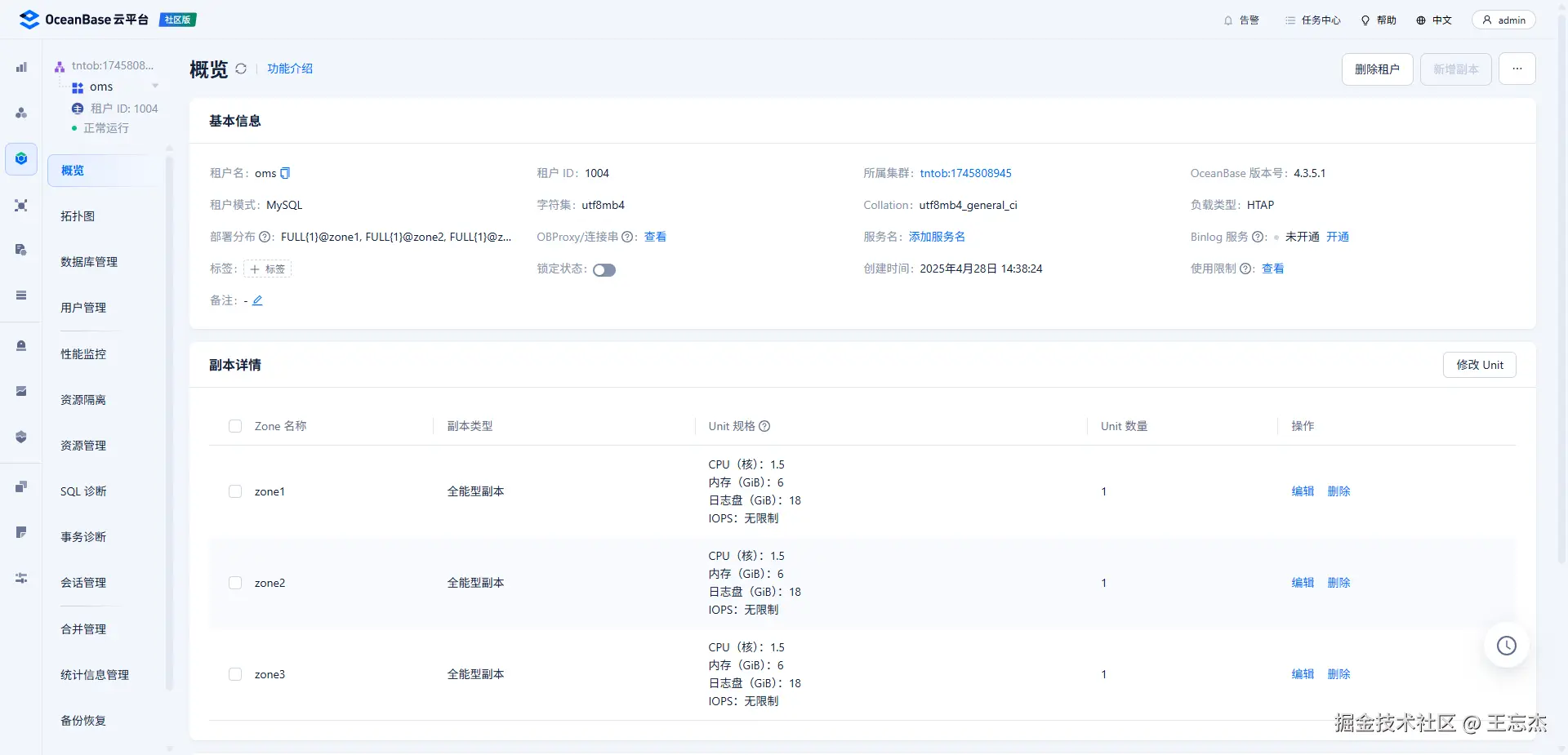
Task: Click 开通 to enable Binlog service
Action: click(x=1338, y=237)
